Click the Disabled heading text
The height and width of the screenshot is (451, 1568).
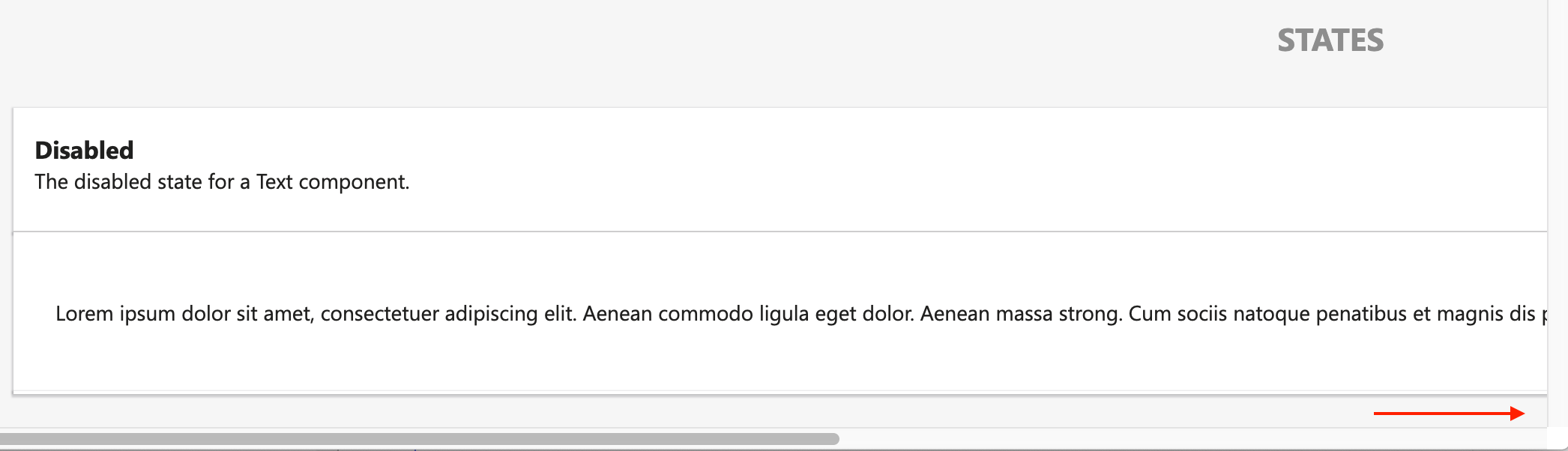[84, 150]
